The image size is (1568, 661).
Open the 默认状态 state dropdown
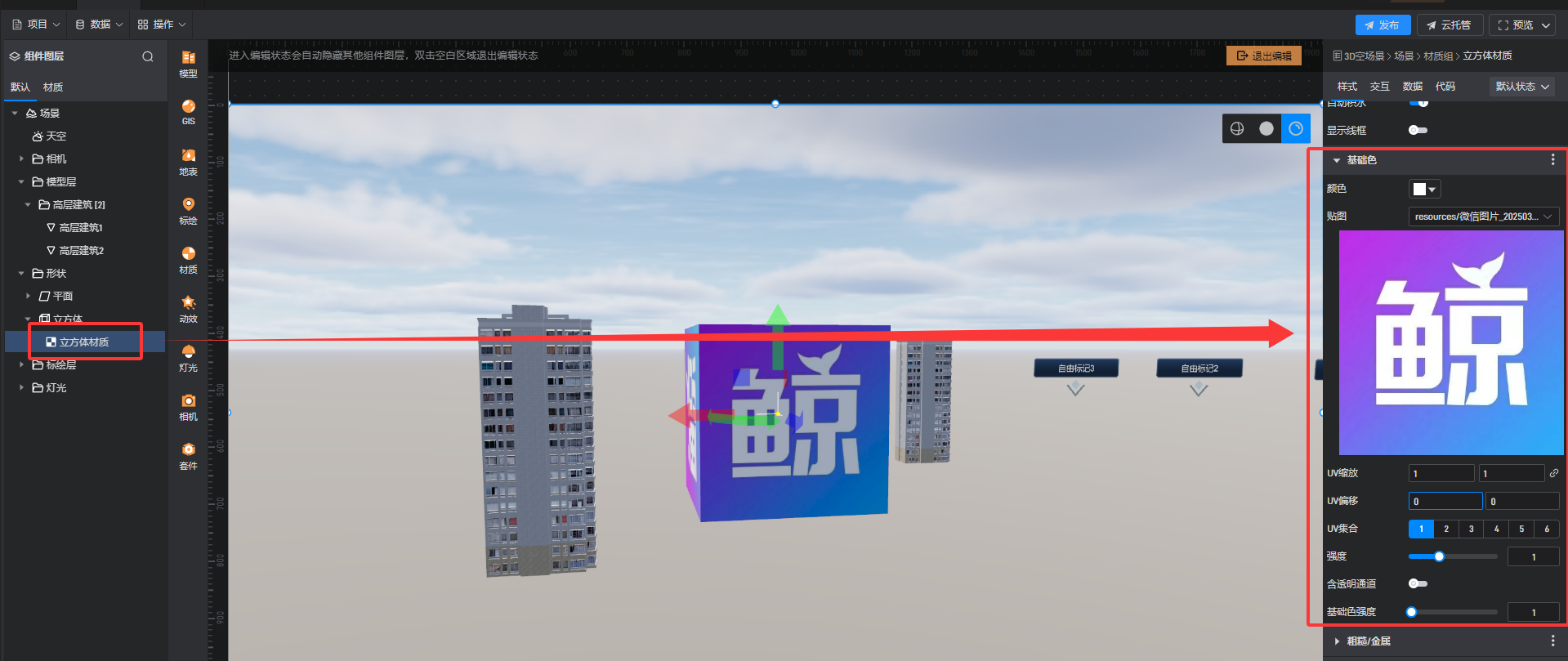(x=1522, y=87)
